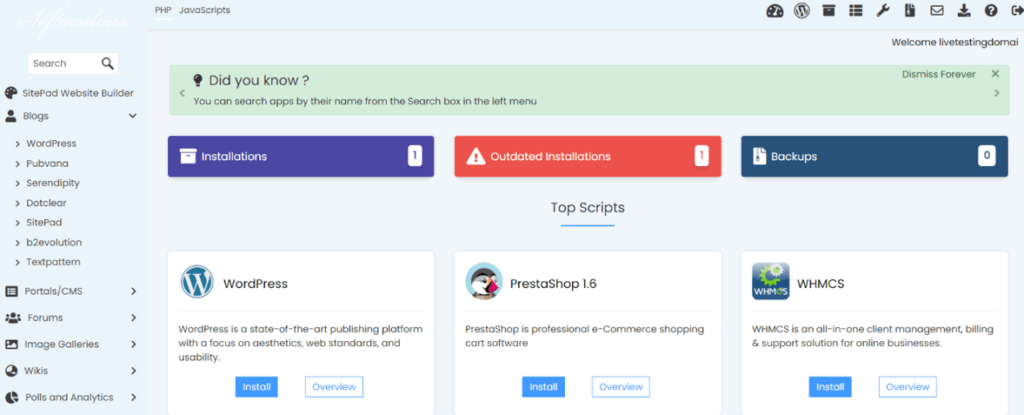This screenshot has height=415, width=1024.
Task: Open backups zip-file icon in top toolbar
Action: [910, 10]
